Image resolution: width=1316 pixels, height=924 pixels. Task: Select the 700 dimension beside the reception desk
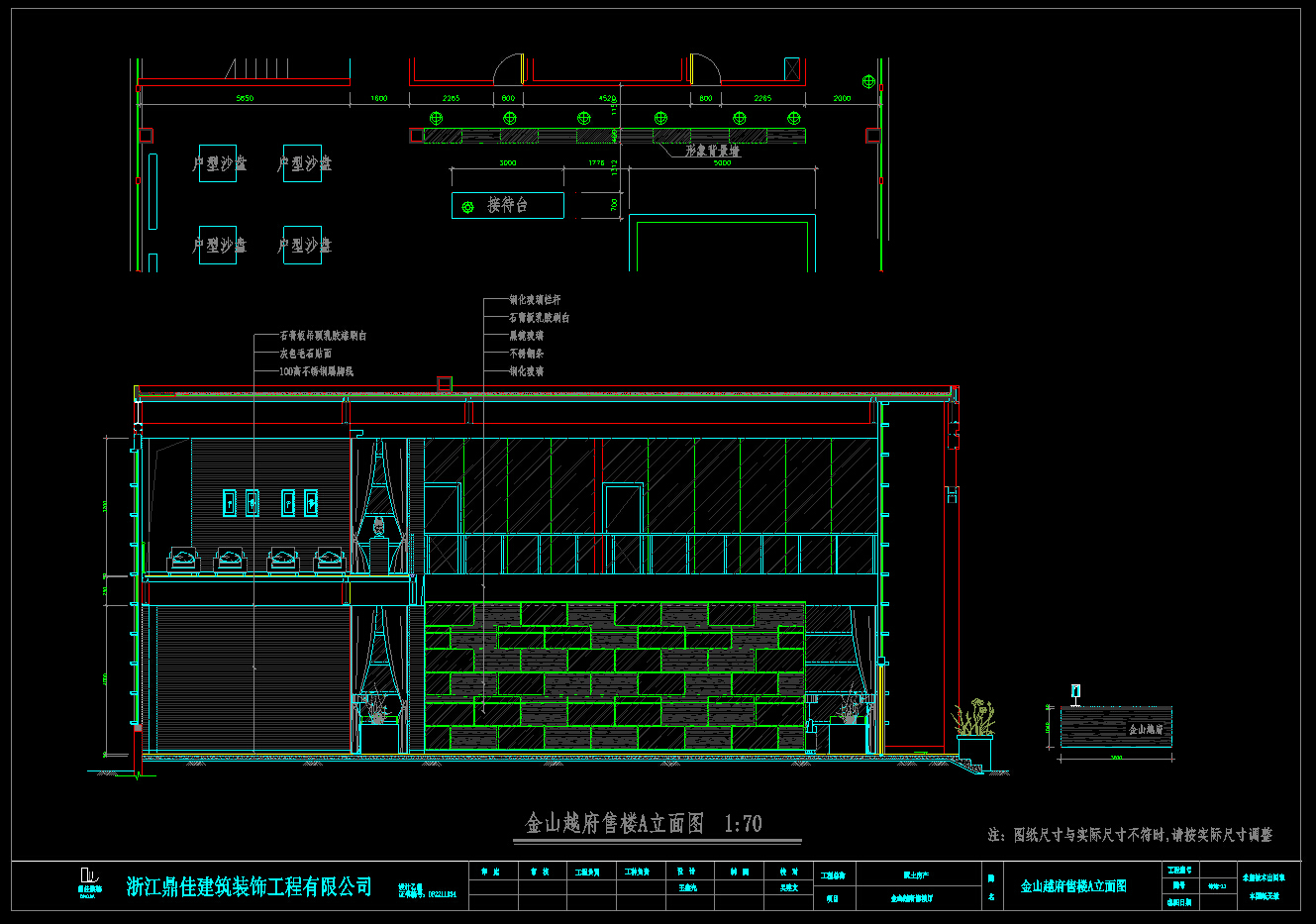[x=615, y=204]
